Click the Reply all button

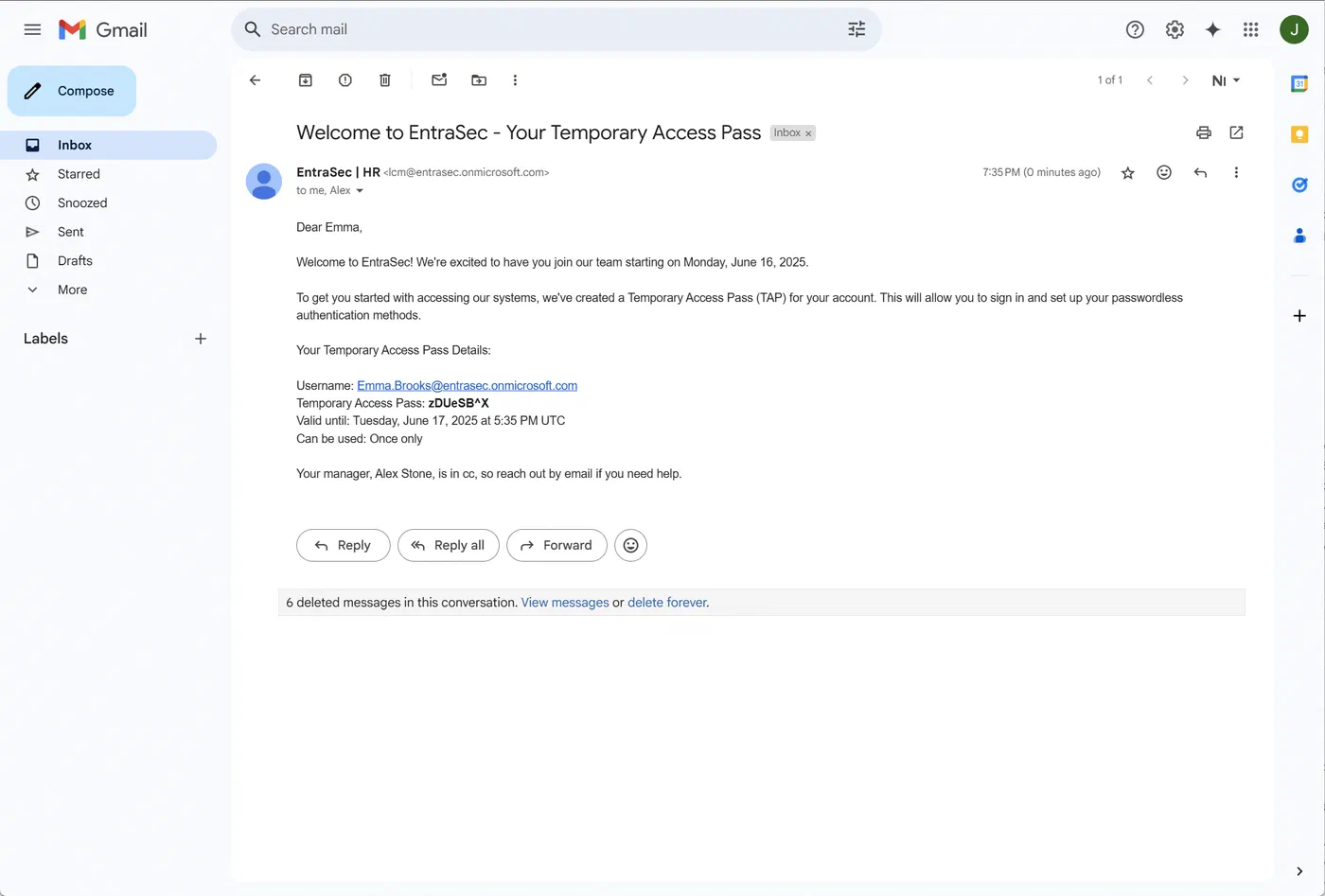tap(448, 545)
